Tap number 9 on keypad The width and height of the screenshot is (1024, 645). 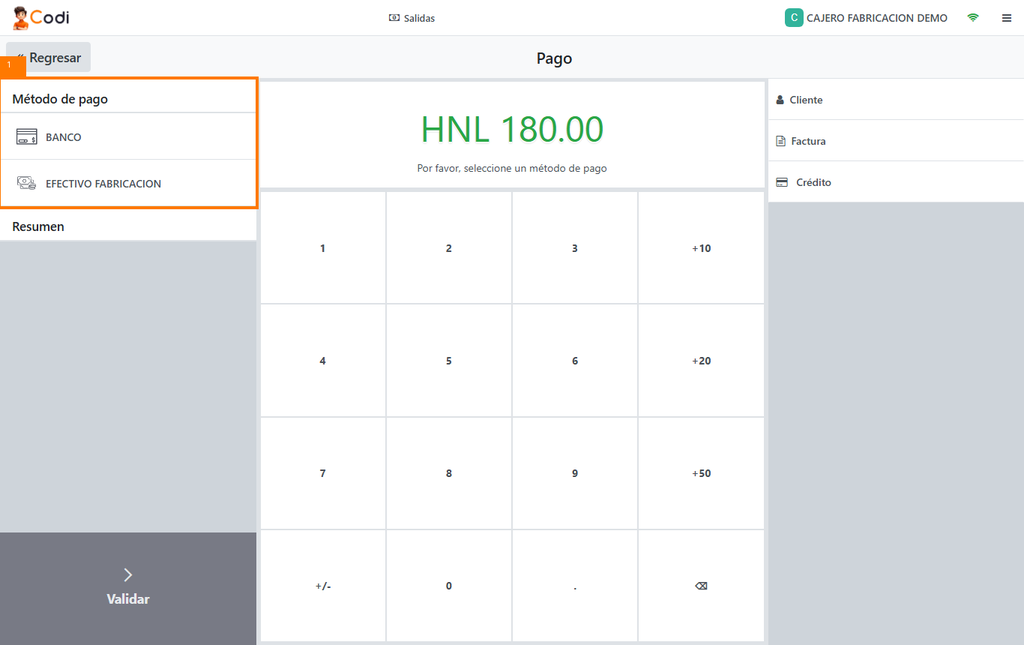tap(575, 473)
